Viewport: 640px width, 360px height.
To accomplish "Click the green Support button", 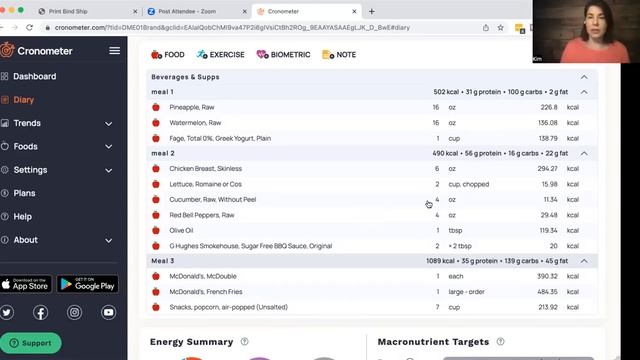I will coord(31,343).
